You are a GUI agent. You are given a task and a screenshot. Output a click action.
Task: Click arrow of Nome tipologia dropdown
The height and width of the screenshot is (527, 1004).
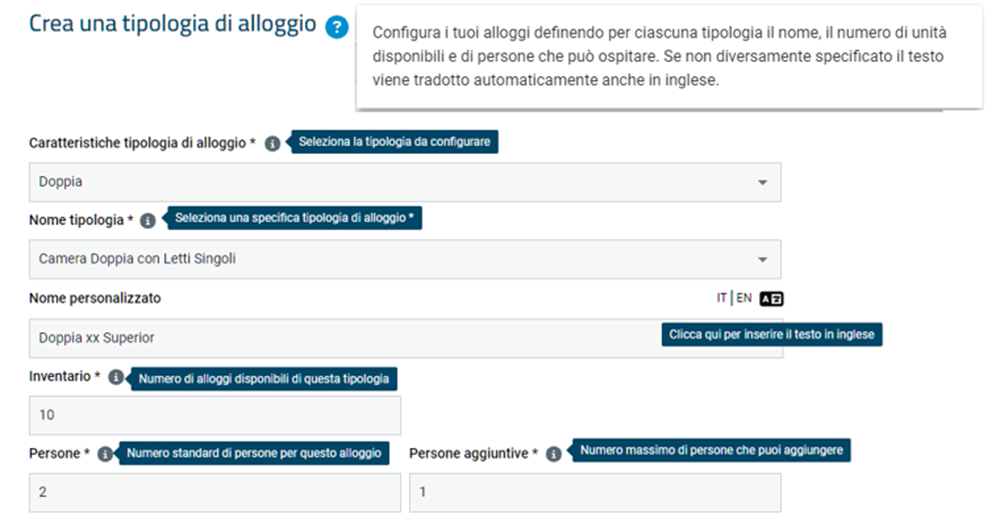point(763,260)
